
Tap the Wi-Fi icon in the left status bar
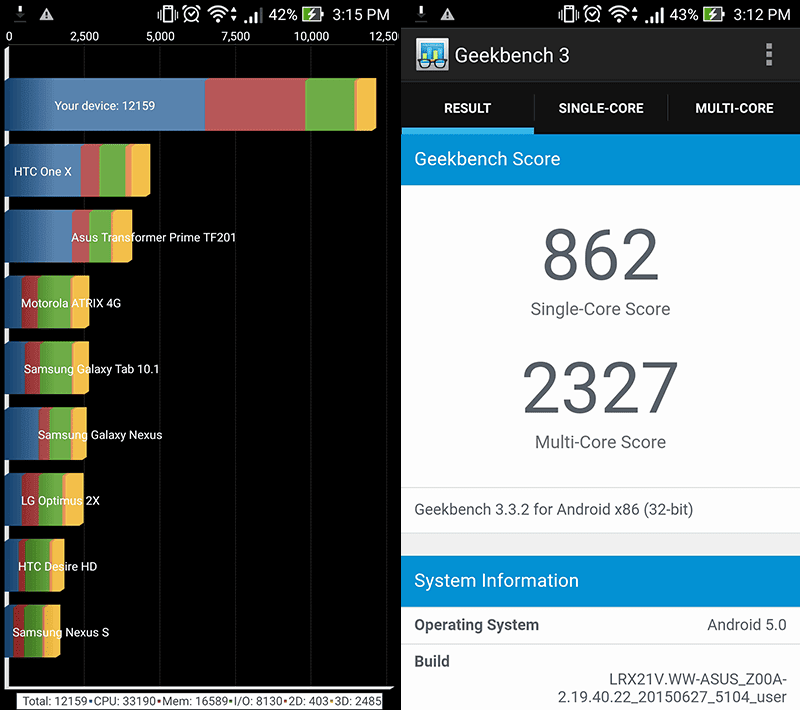[218, 14]
